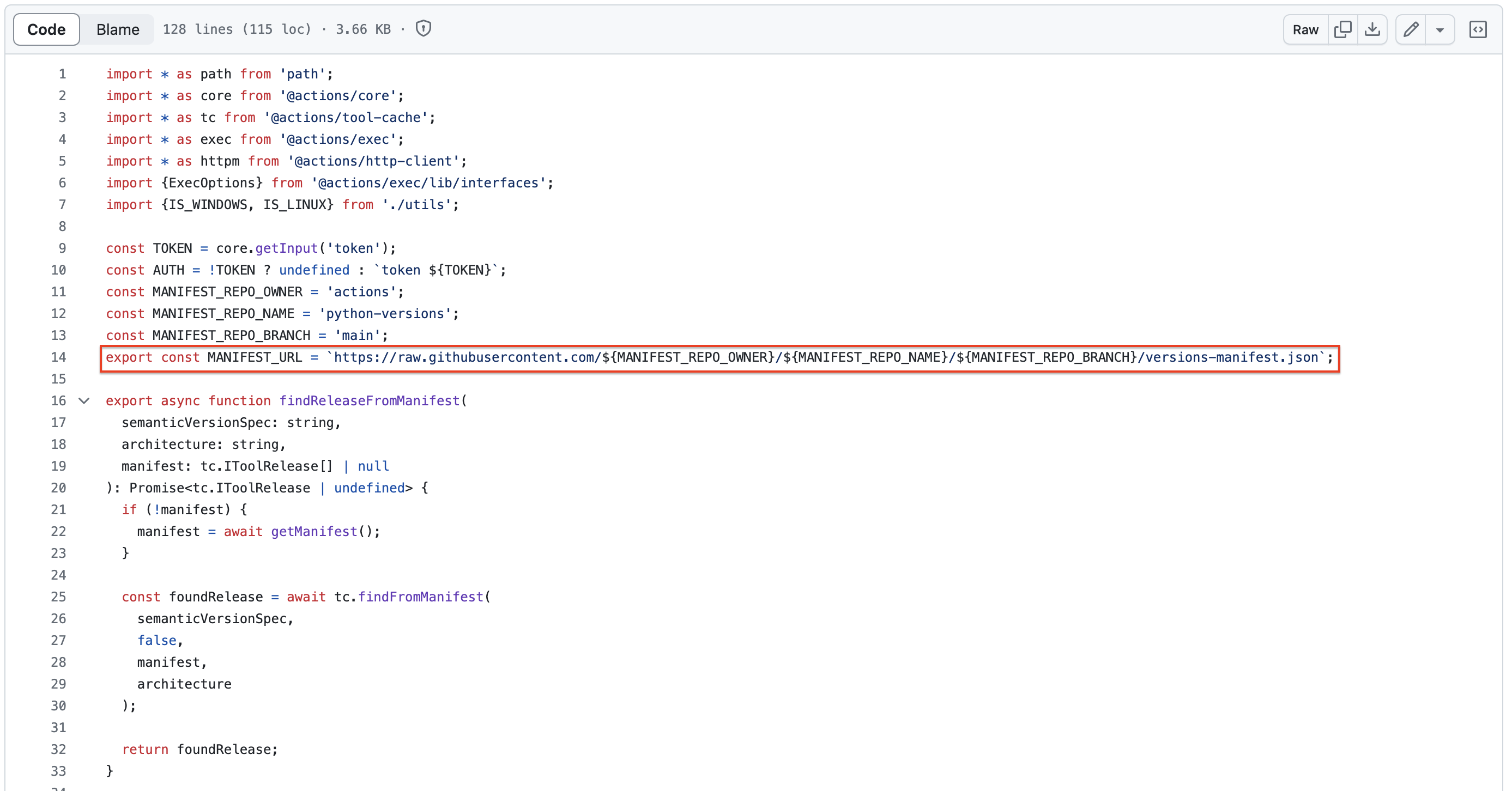Edit file with the pencil icon

pos(1411,29)
